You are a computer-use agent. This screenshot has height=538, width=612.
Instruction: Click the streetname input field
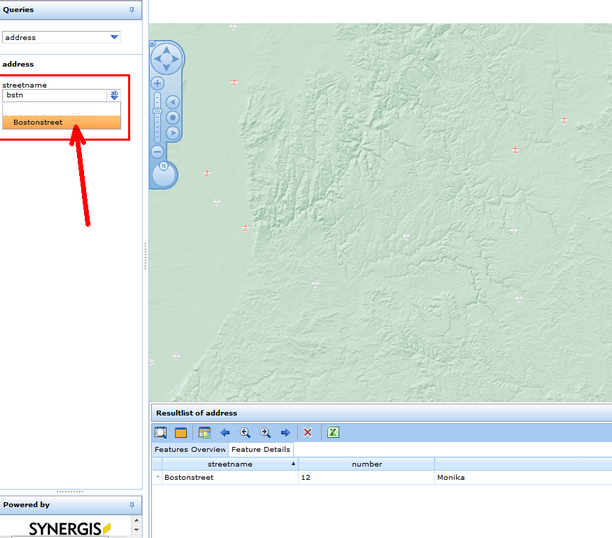(55, 95)
